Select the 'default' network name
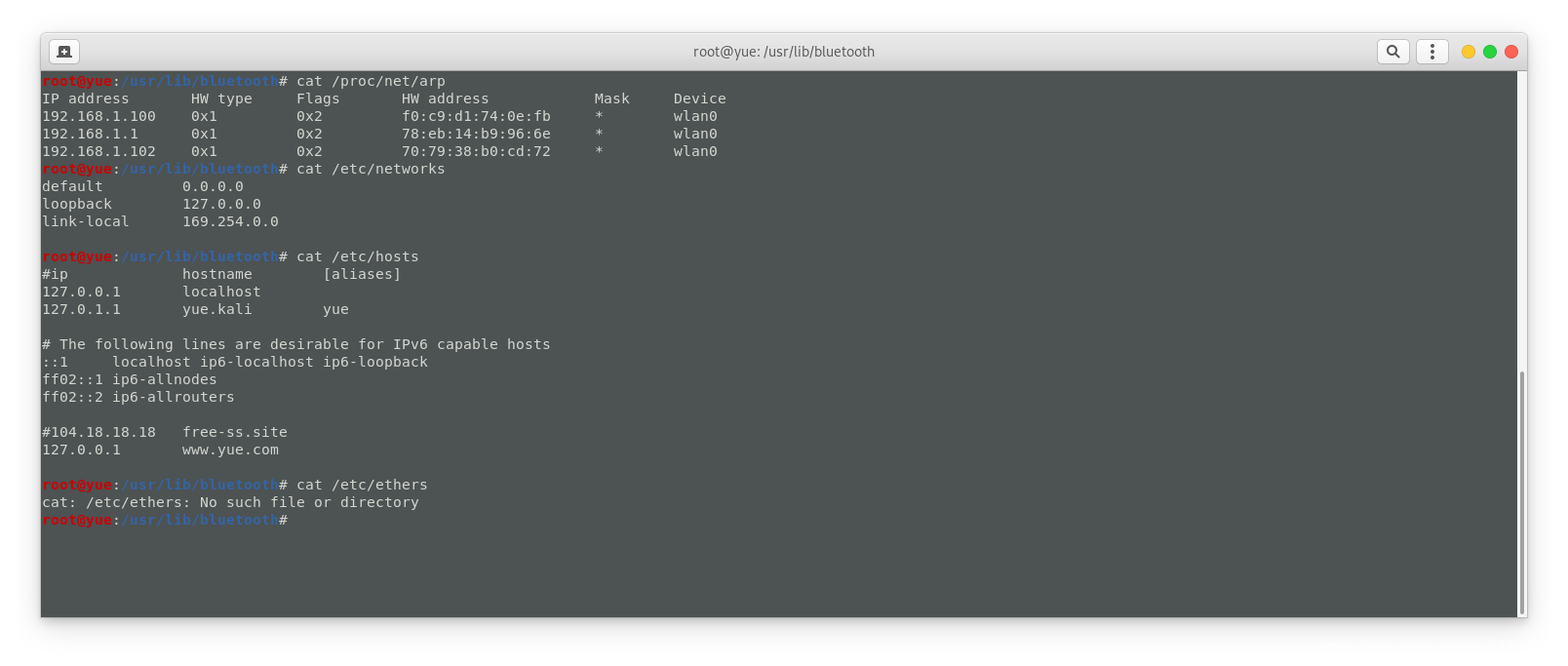 click(72, 186)
